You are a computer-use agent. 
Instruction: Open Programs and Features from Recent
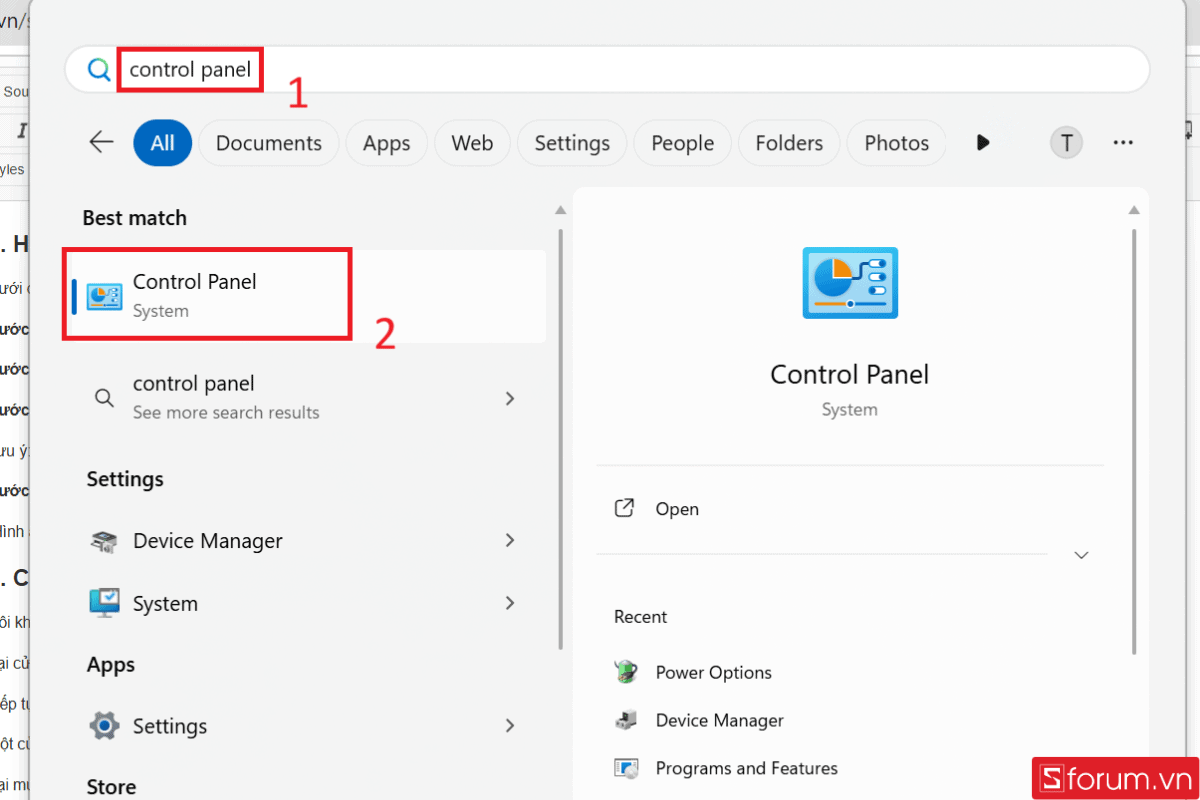tap(746, 768)
